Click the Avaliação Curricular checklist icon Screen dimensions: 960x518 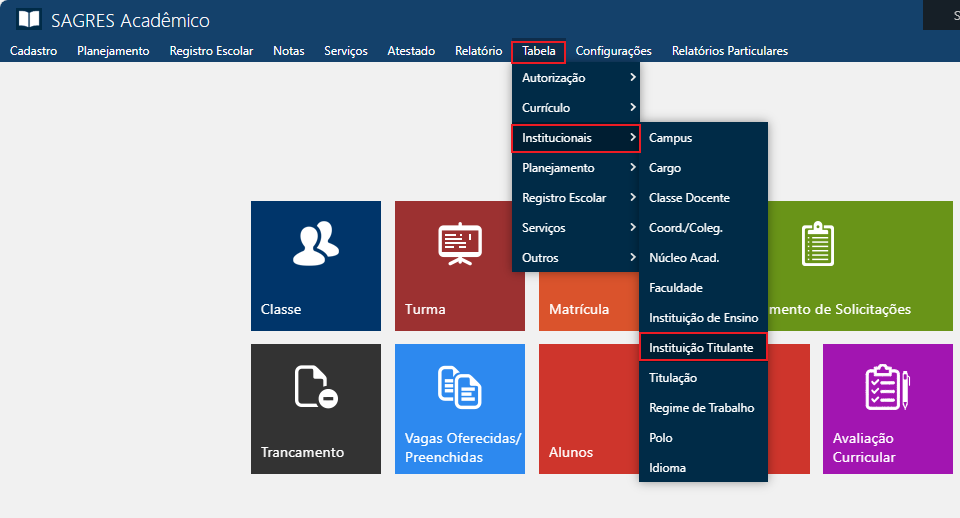[x=887, y=388]
